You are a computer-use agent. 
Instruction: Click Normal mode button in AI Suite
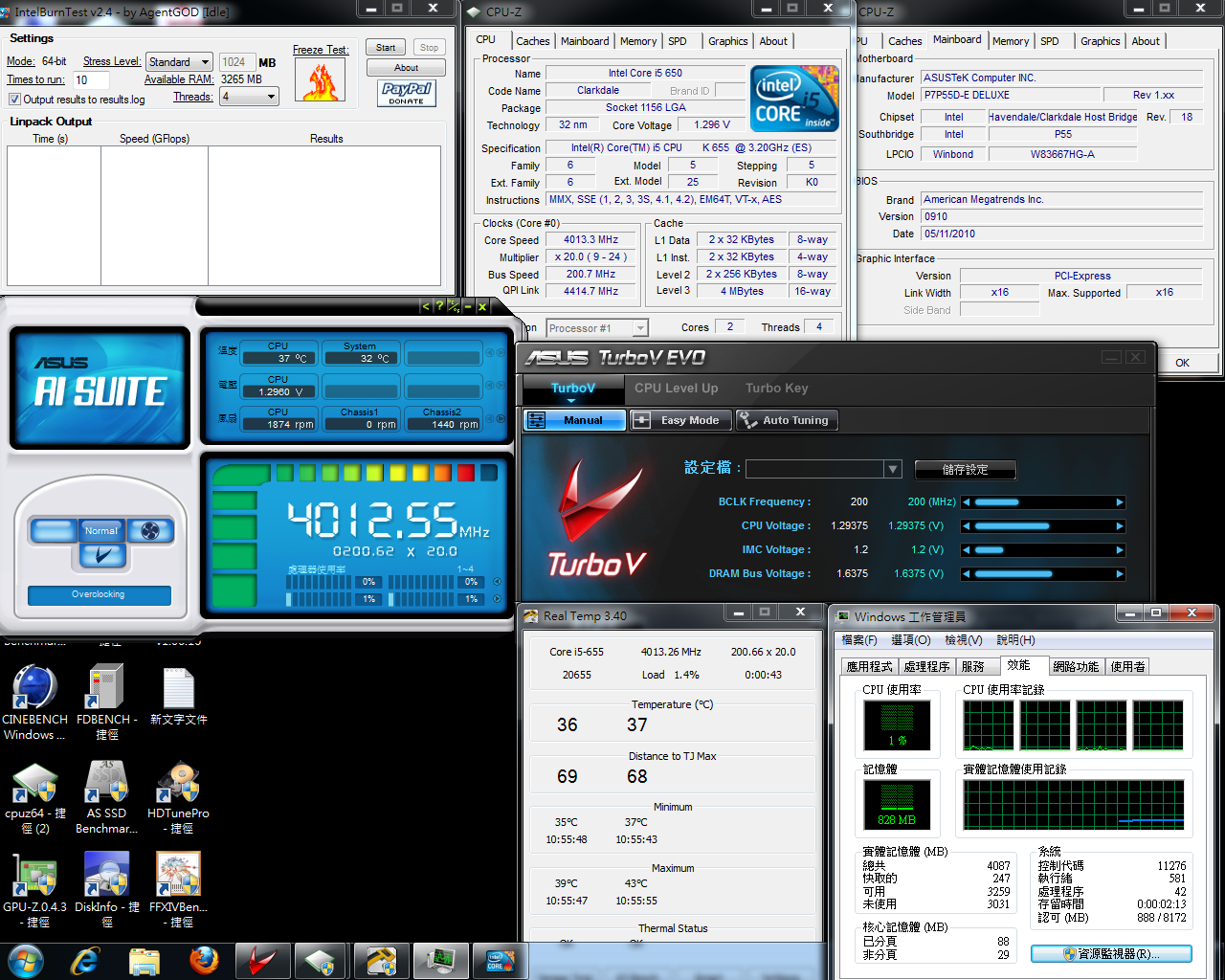point(101,530)
